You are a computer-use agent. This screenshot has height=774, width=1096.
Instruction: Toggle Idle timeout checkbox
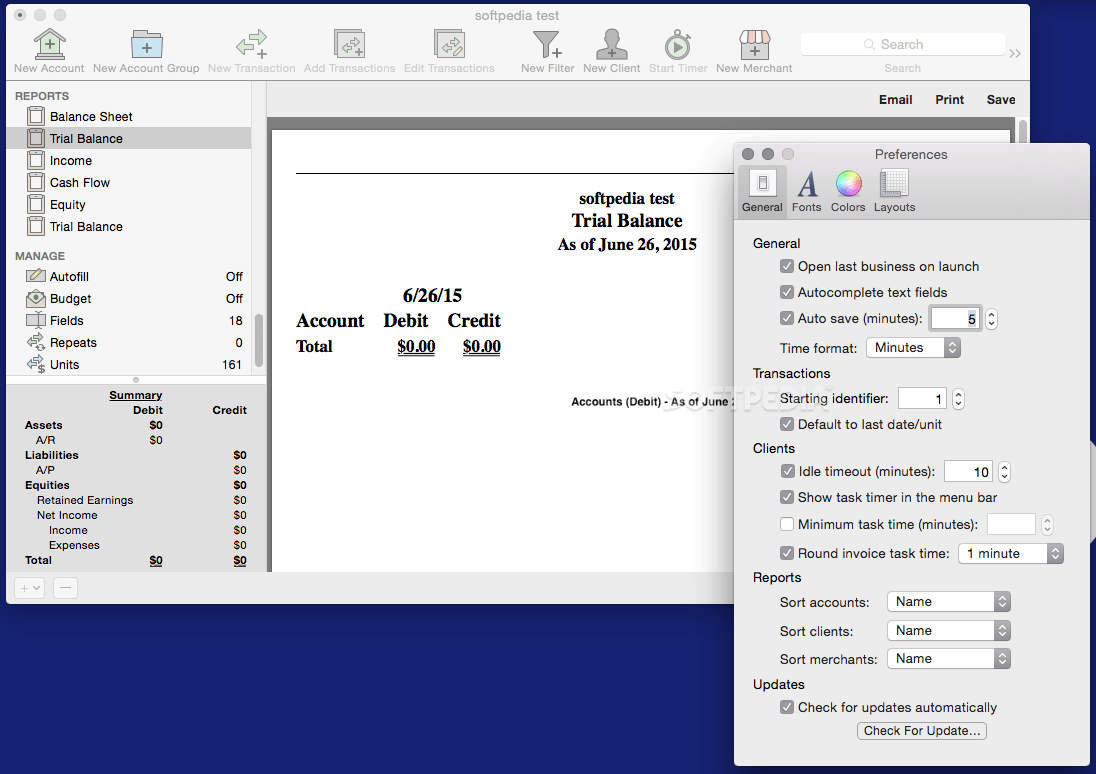pyautogui.click(x=788, y=471)
